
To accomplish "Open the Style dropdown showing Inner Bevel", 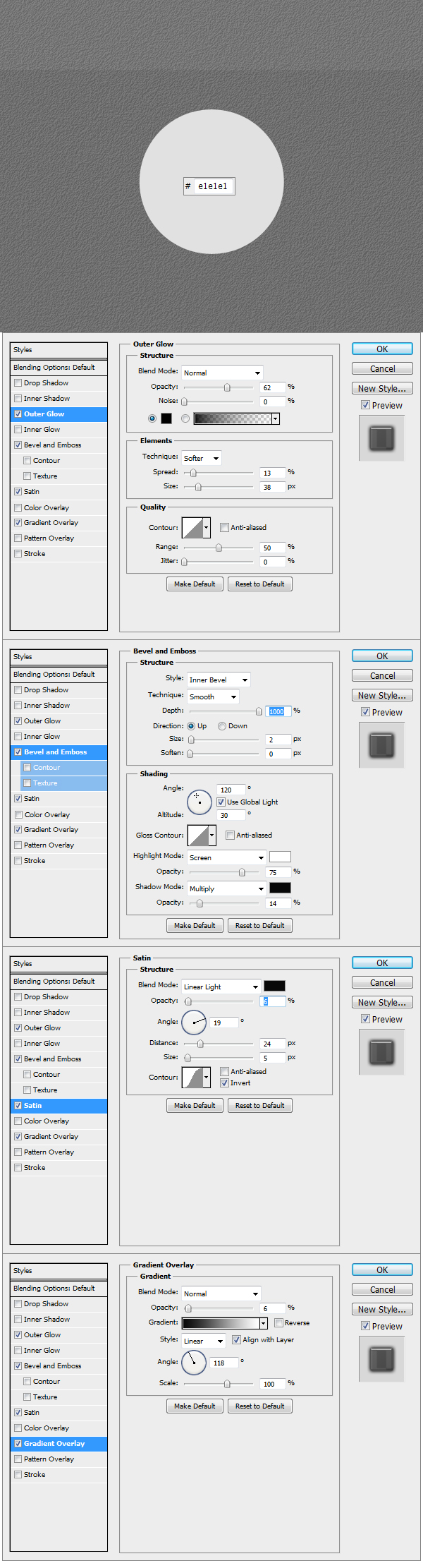I will (x=219, y=680).
